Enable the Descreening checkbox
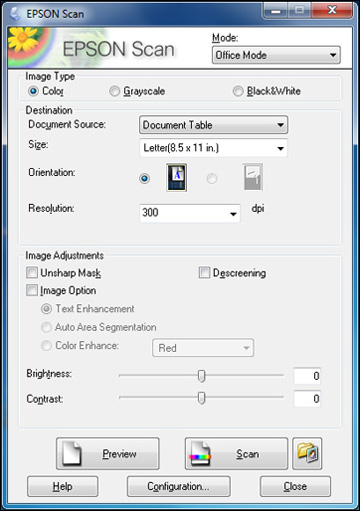The width and height of the screenshot is (360, 511). (x=204, y=272)
